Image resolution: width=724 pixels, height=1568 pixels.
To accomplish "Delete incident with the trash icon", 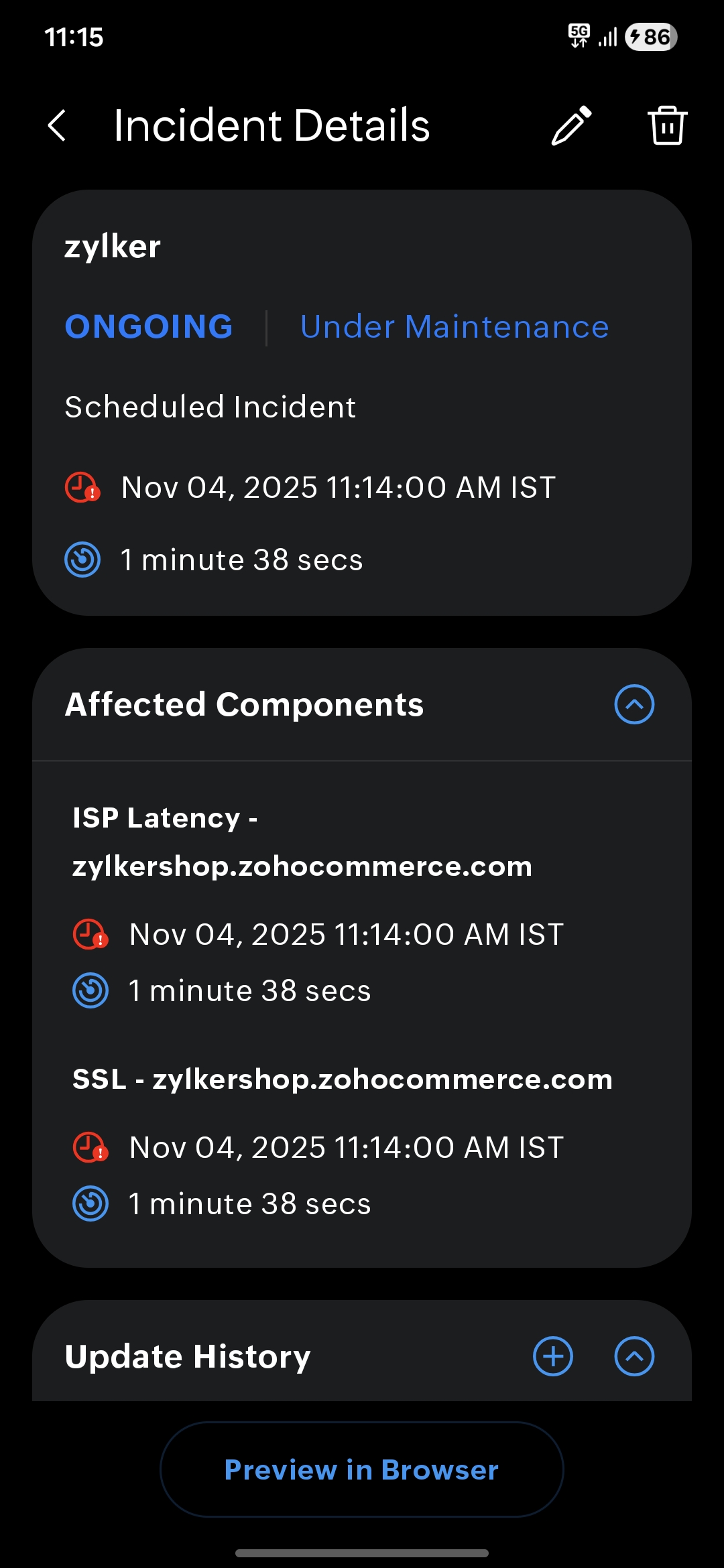I will click(667, 125).
